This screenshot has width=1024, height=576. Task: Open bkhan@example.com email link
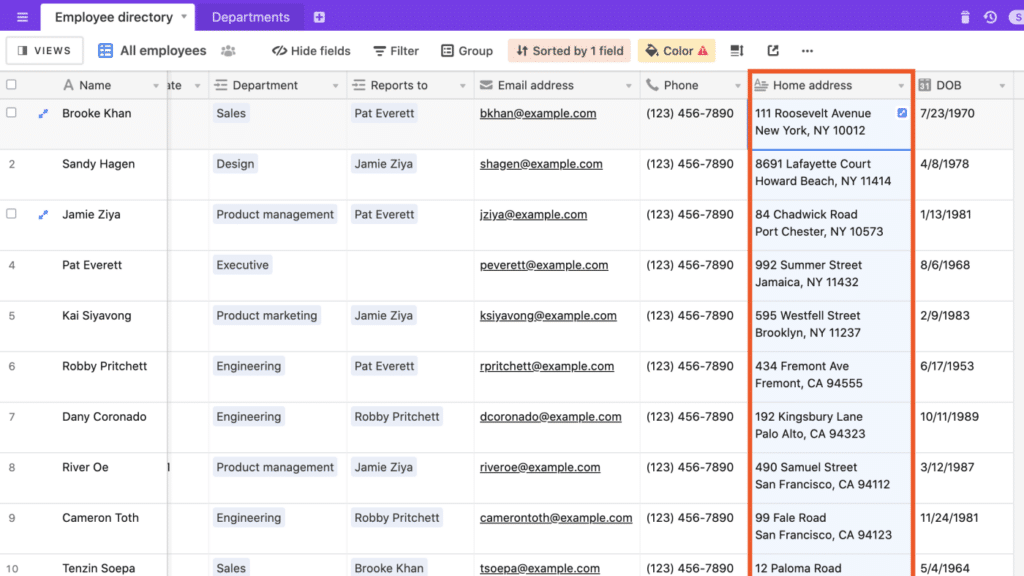[538, 114]
